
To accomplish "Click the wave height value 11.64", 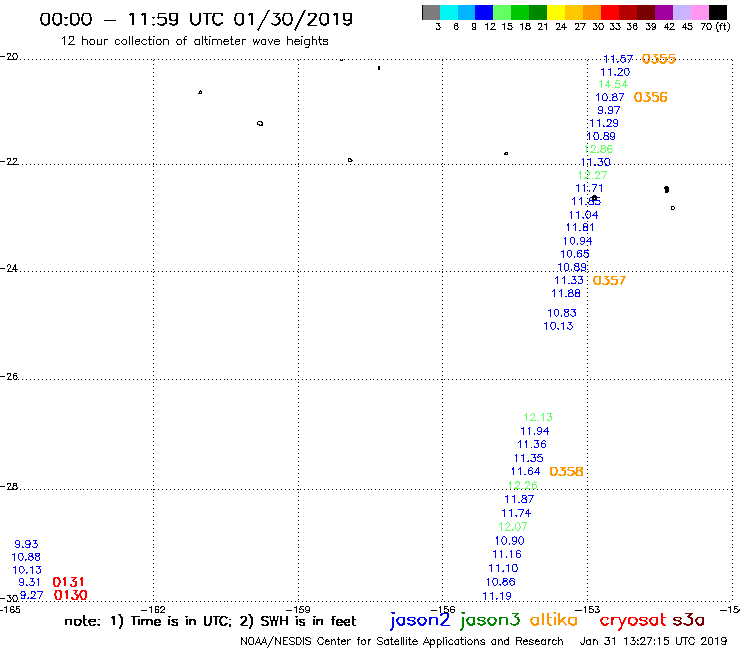I will 525,471.
